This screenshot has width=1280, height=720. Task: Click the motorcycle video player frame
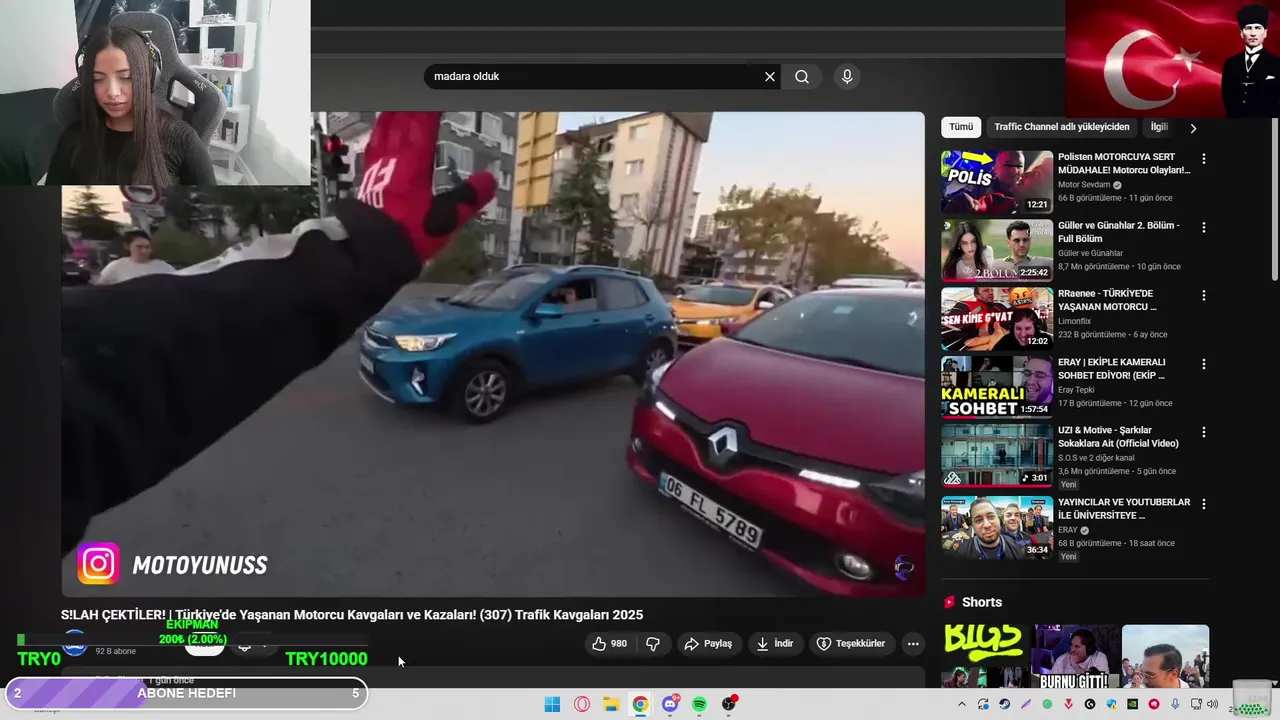click(x=493, y=355)
